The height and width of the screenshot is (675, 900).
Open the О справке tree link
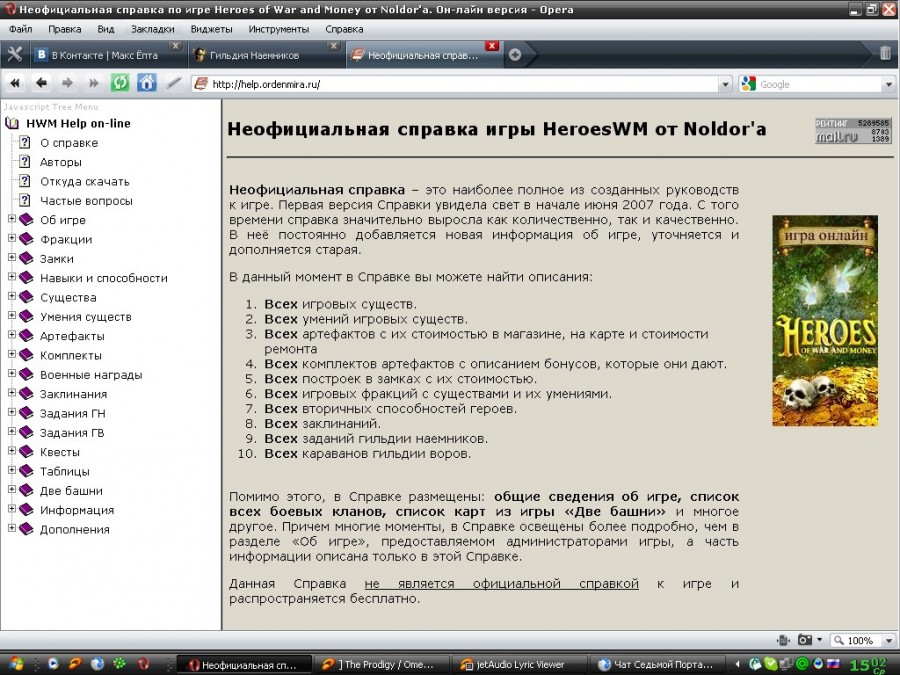(x=69, y=143)
